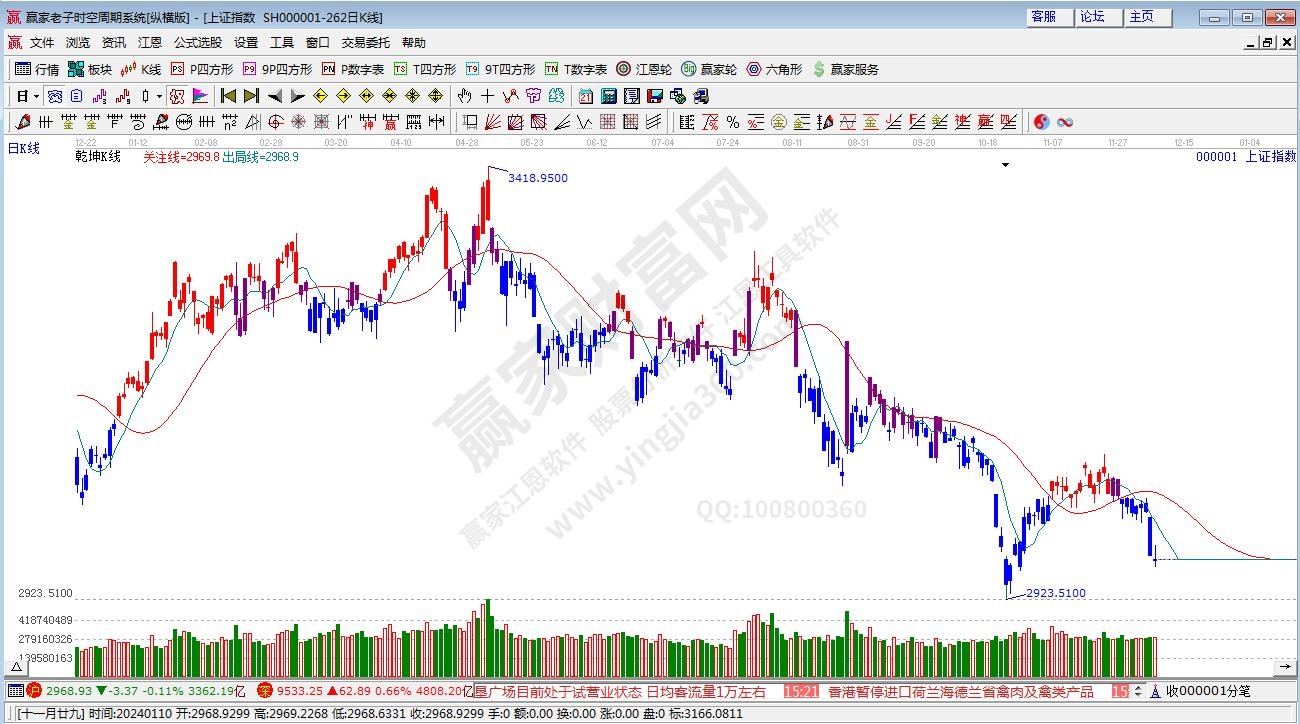Click the 论坛 forum button
Viewport: 1300px width, 724px height.
1092,17
